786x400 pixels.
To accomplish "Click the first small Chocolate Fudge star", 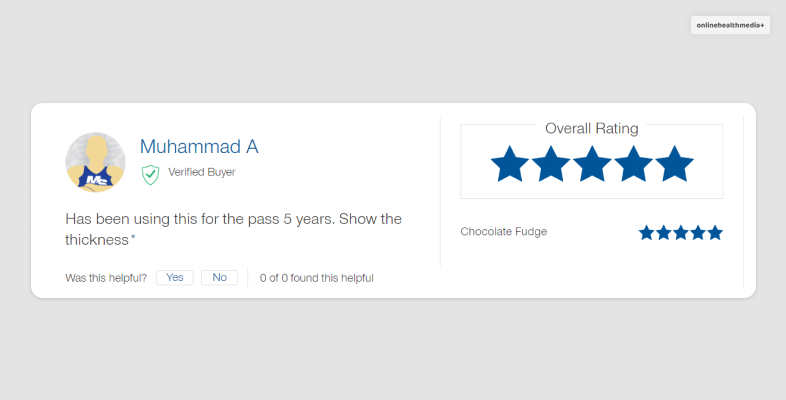I will click(646, 232).
